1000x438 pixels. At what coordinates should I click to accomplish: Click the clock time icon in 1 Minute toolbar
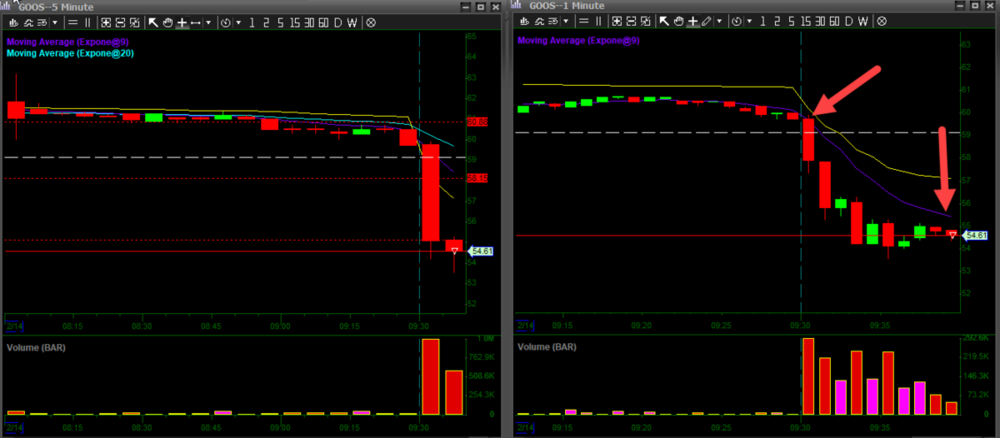click(735, 21)
